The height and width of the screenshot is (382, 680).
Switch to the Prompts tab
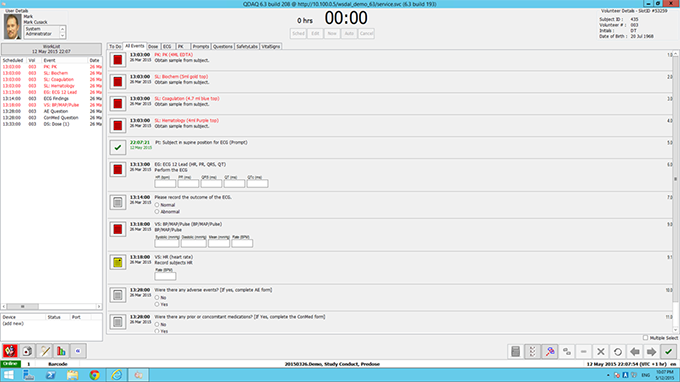coord(201,46)
